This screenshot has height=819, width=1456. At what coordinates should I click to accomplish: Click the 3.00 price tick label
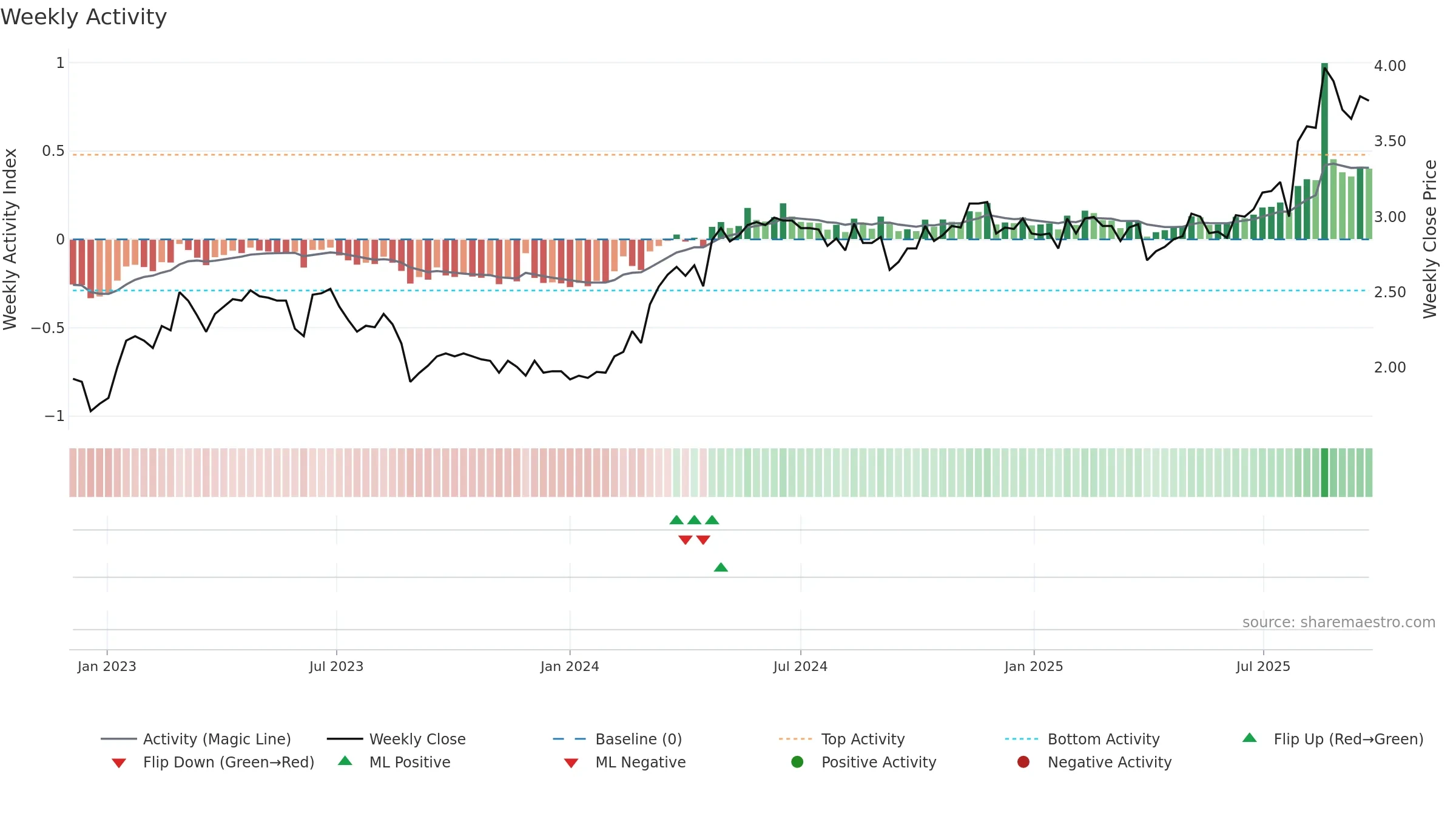point(1390,217)
